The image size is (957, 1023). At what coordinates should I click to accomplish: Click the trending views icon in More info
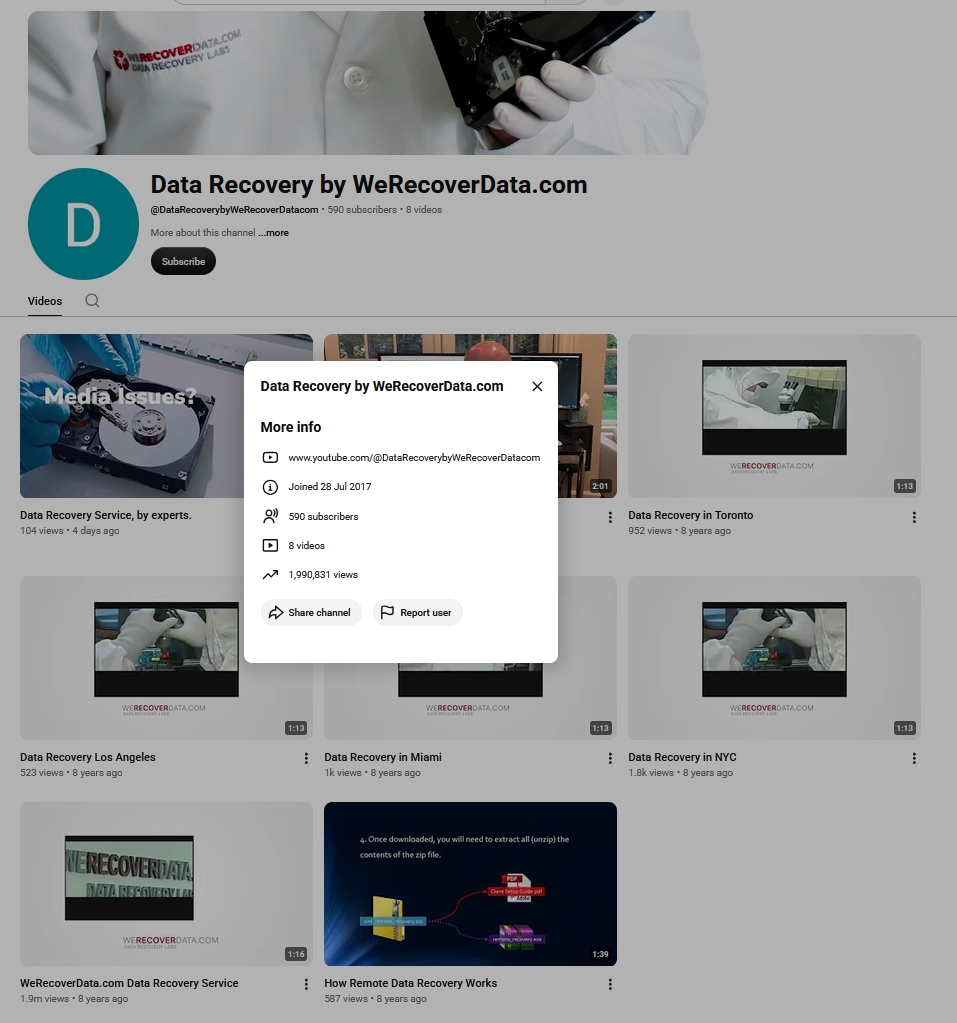pos(270,575)
